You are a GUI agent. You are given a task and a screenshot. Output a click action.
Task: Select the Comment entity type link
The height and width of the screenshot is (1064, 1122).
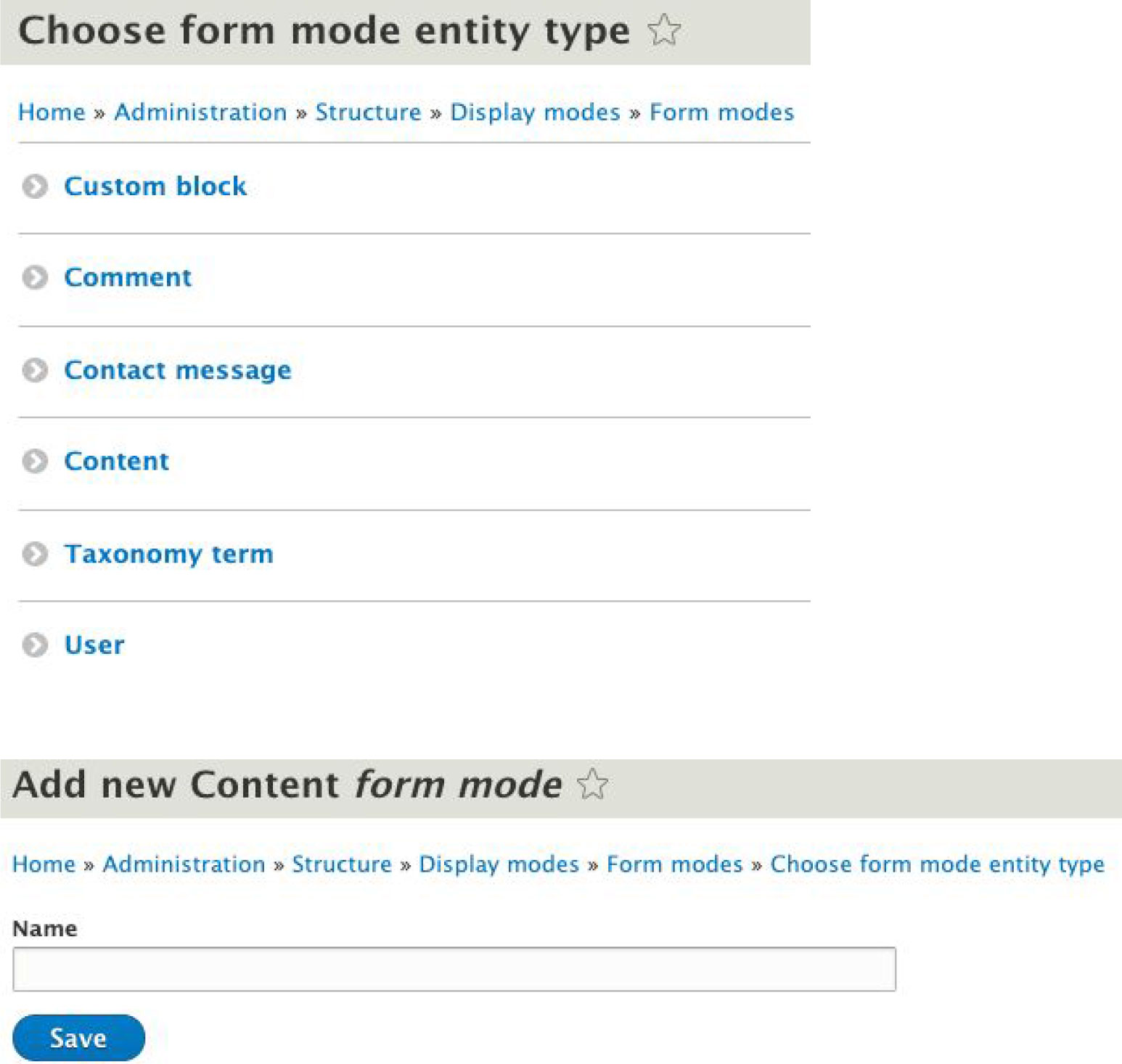pyautogui.click(x=128, y=277)
